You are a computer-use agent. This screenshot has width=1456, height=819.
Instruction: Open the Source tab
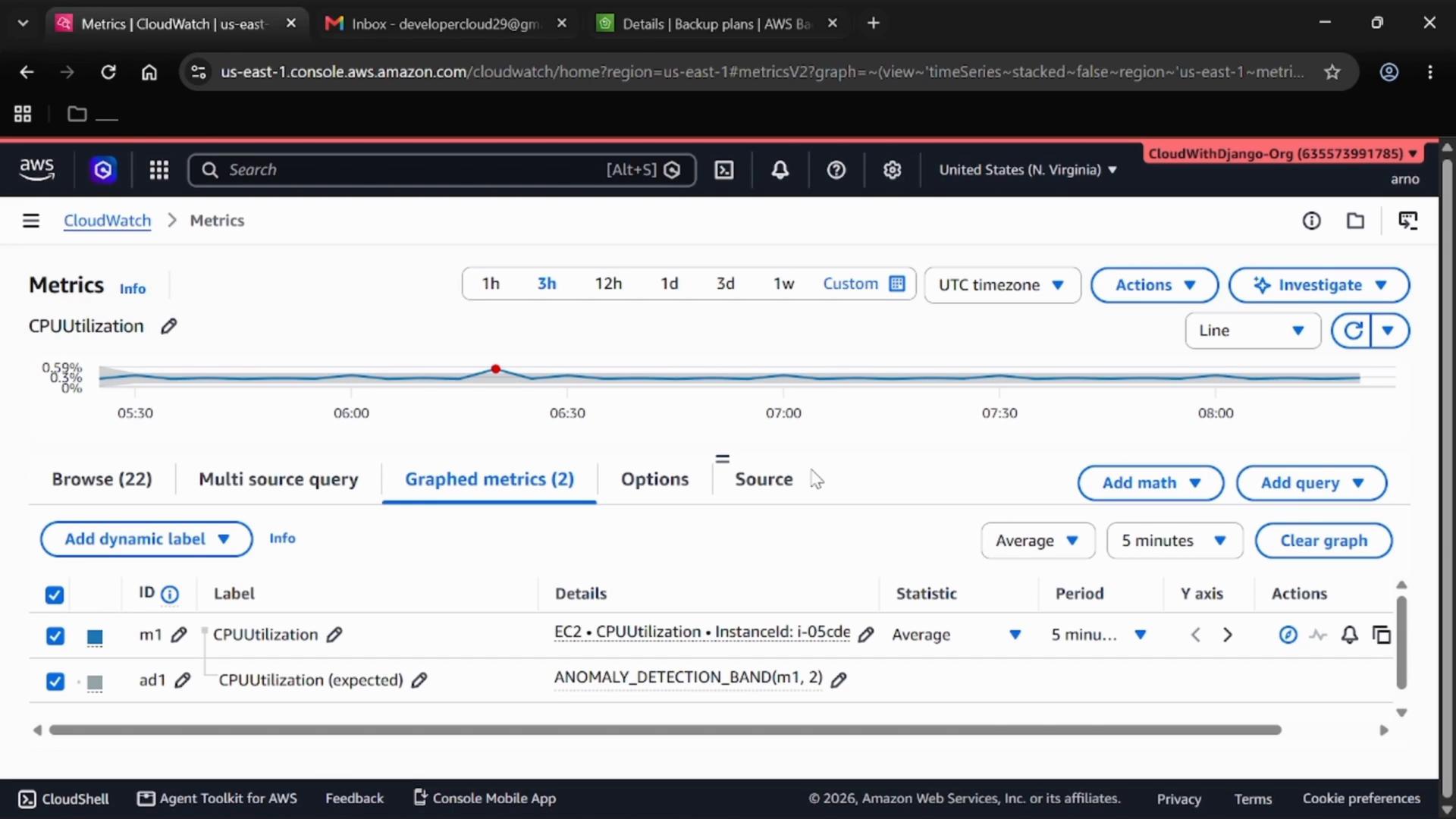[x=764, y=479]
